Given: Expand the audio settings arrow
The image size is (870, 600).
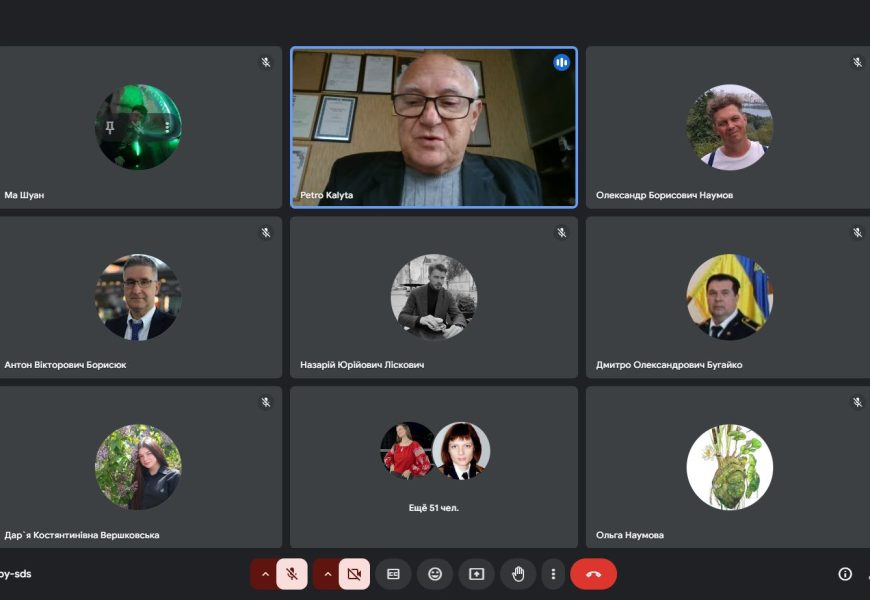Looking at the screenshot, I should [264, 574].
